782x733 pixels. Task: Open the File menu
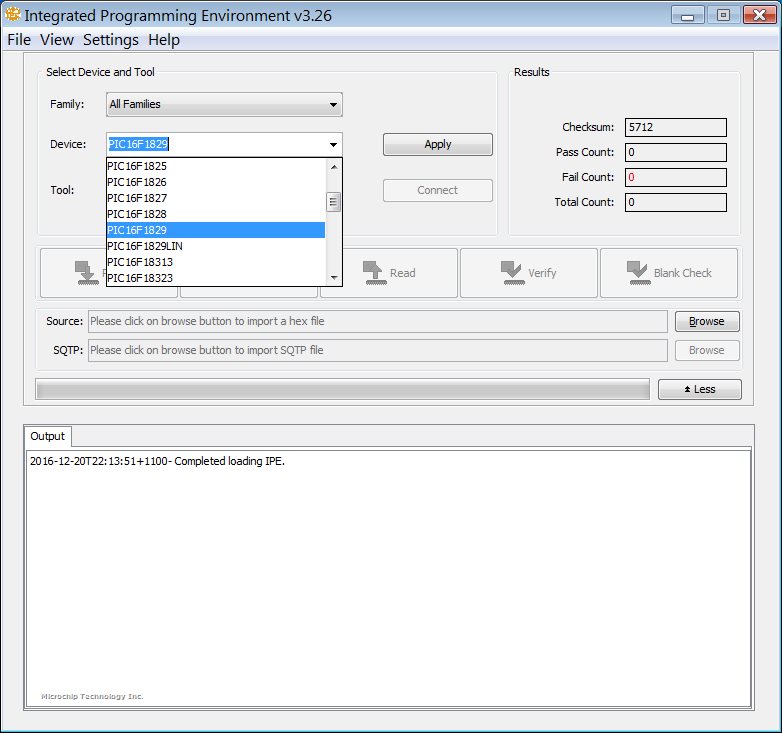pyautogui.click(x=20, y=40)
